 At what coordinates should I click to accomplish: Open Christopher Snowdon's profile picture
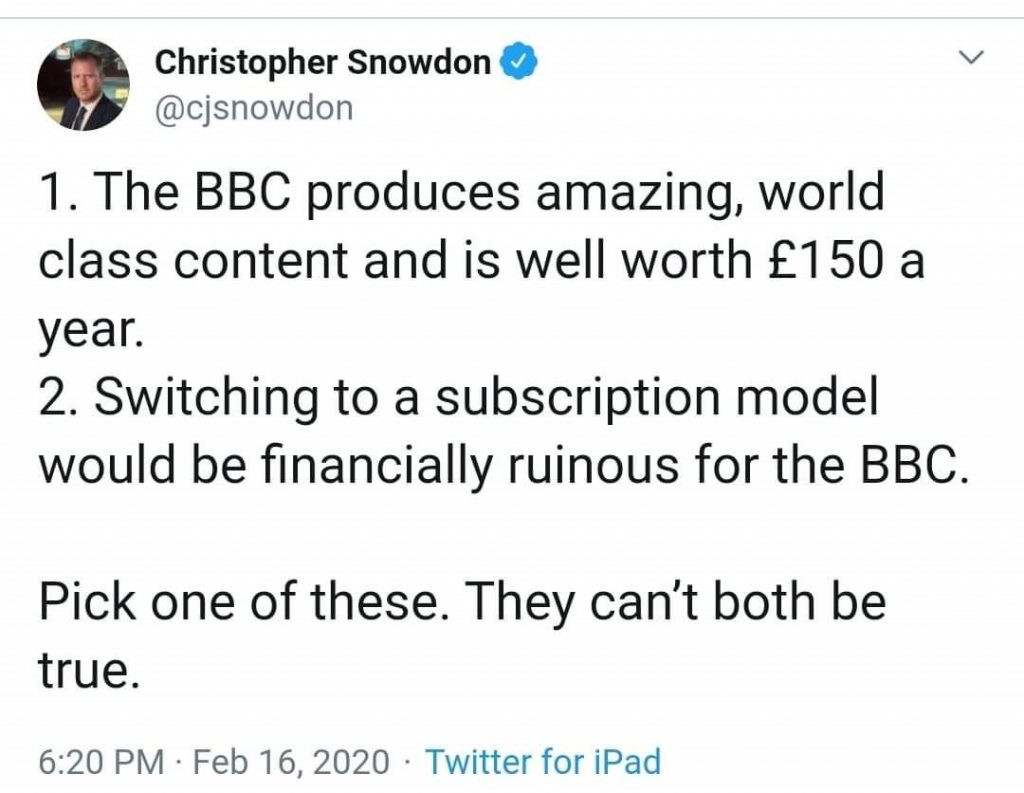pos(83,85)
